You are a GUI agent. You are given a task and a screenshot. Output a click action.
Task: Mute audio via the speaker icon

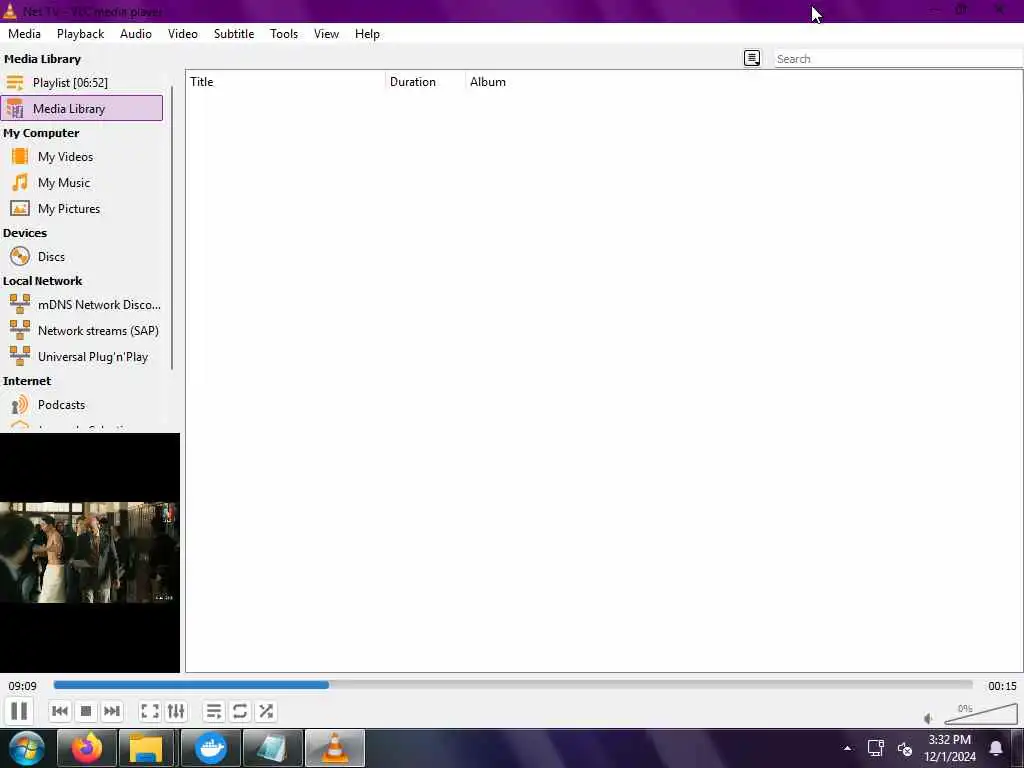(928, 718)
